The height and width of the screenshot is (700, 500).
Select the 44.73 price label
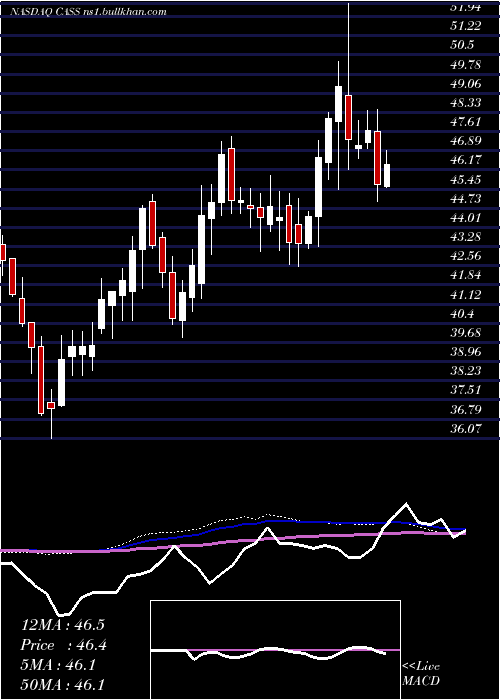pyautogui.click(x=465, y=199)
